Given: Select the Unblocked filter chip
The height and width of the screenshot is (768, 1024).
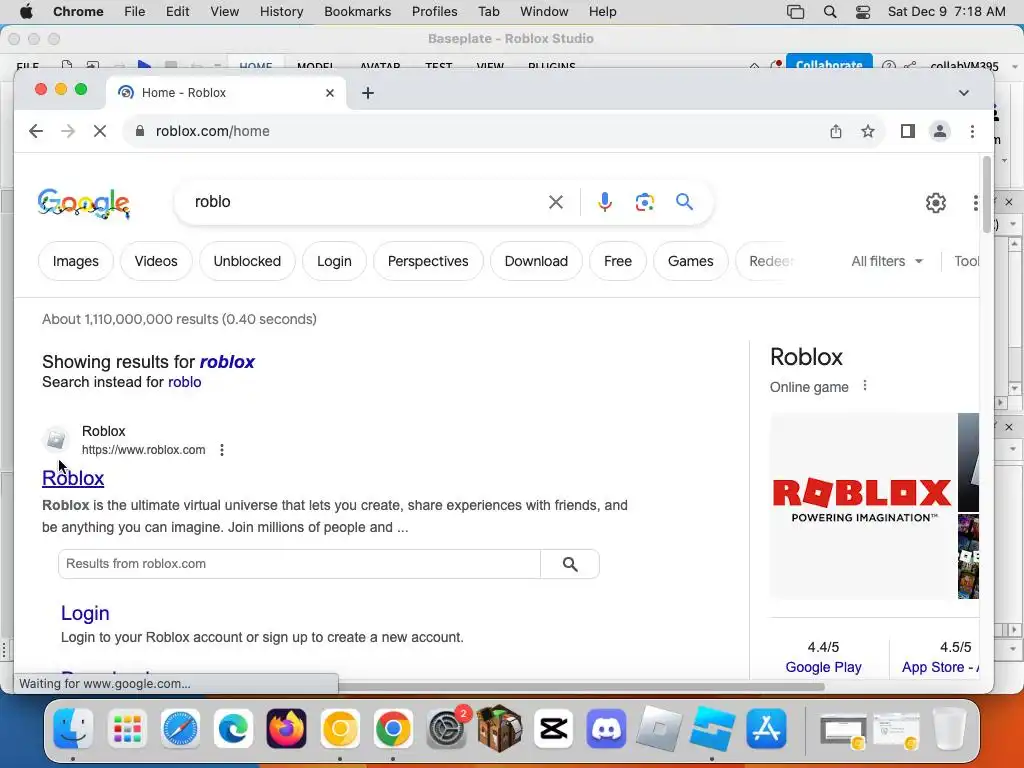Looking at the screenshot, I should 247,261.
